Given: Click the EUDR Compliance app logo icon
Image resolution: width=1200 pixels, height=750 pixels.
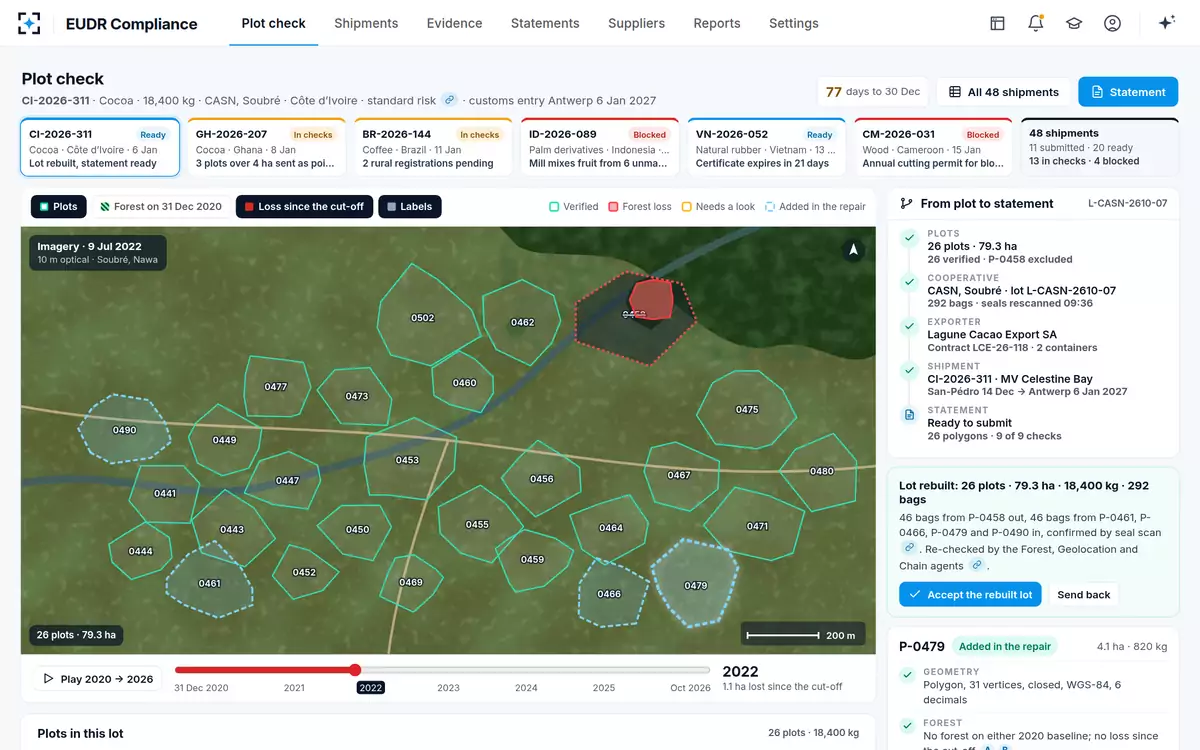Looking at the screenshot, I should click(x=30, y=23).
